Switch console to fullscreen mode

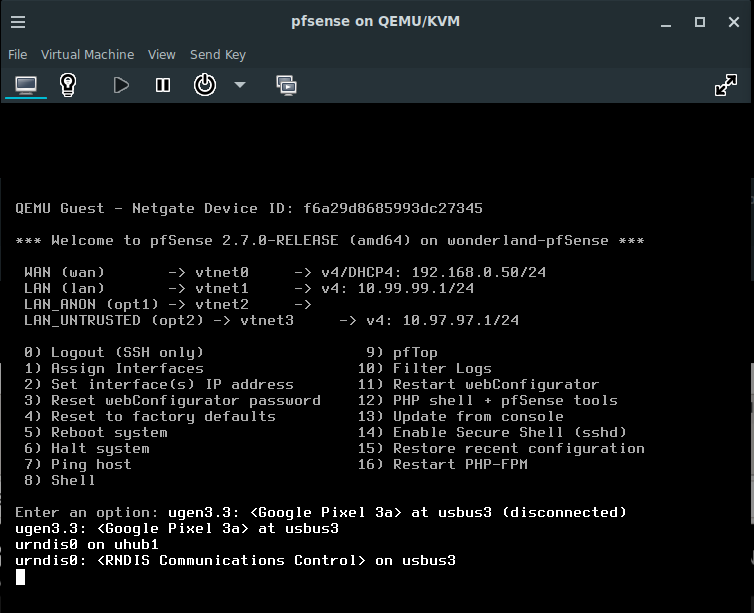pos(726,85)
